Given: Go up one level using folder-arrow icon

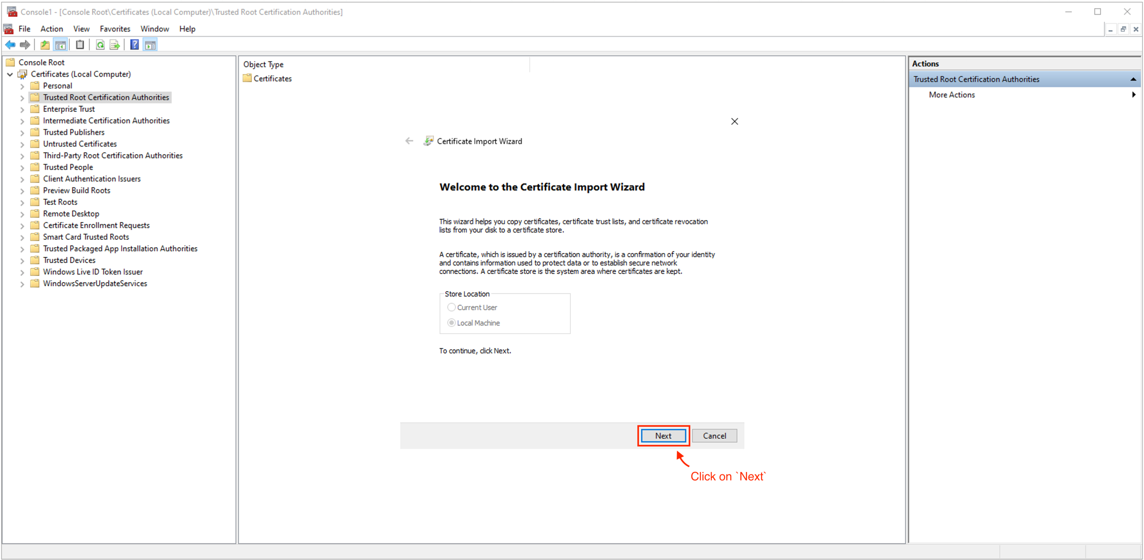Looking at the screenshot, I should (45, 45).
